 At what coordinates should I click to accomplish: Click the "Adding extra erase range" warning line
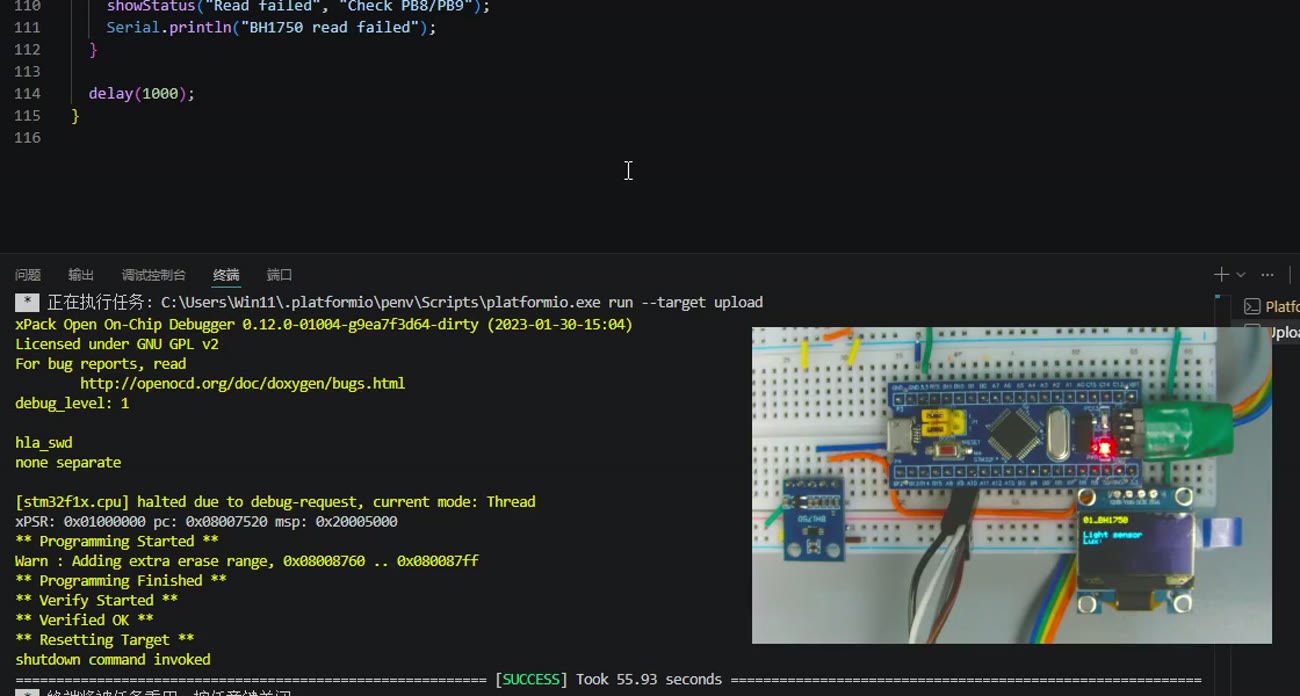[x=247, y=561]
